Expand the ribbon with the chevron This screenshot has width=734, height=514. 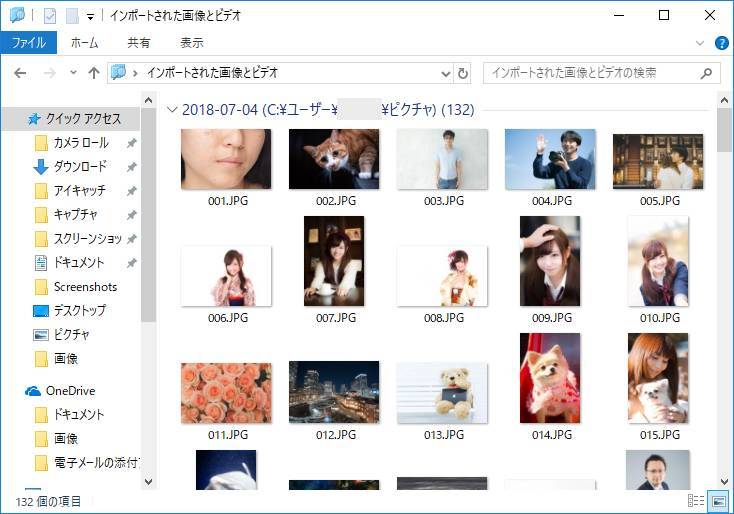click(x=700, y=43)
